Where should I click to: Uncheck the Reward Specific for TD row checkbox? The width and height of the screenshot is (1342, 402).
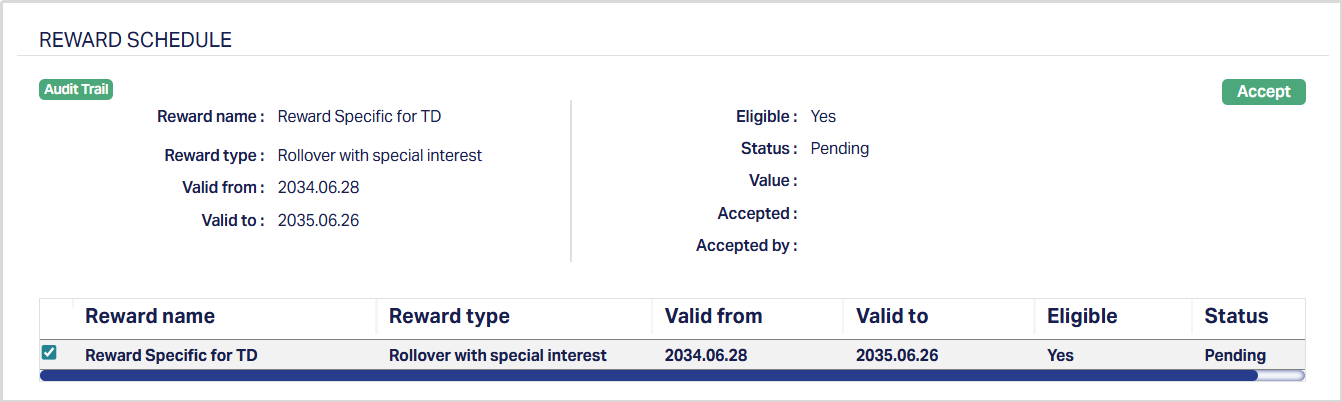click(x=49, y=353)
